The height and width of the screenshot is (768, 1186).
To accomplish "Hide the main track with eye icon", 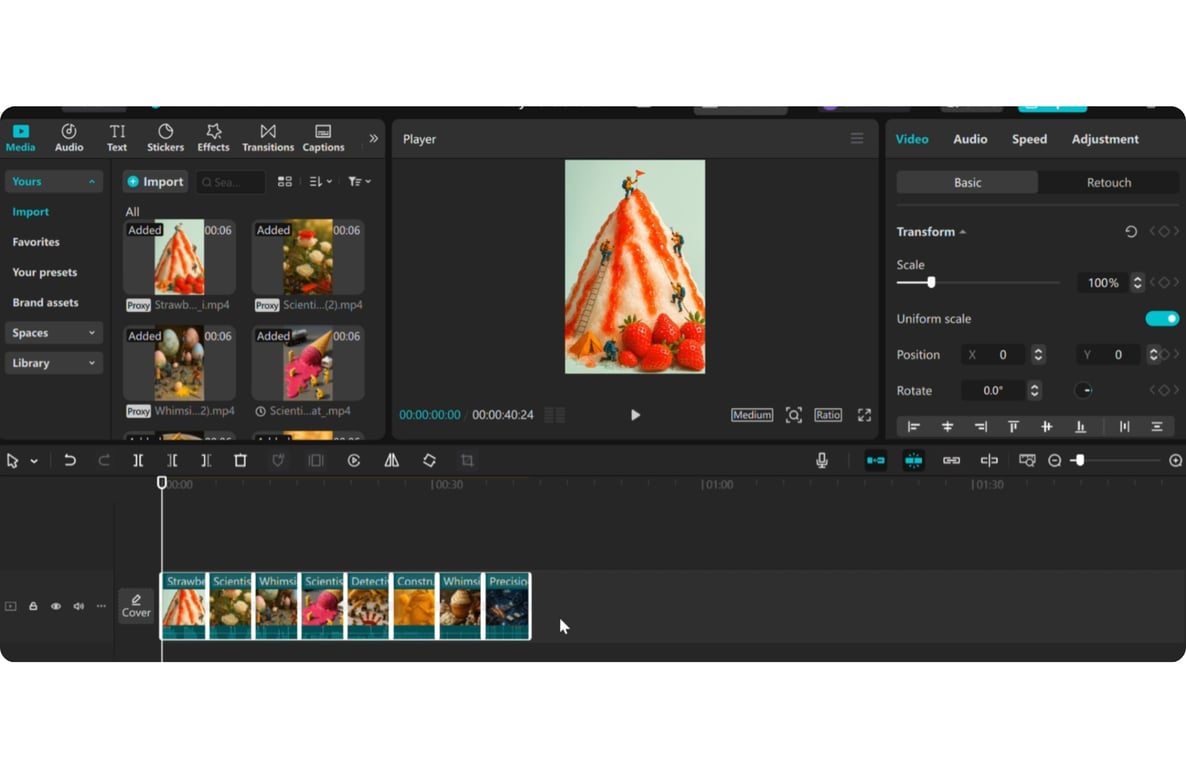I will tap(56, 606).
